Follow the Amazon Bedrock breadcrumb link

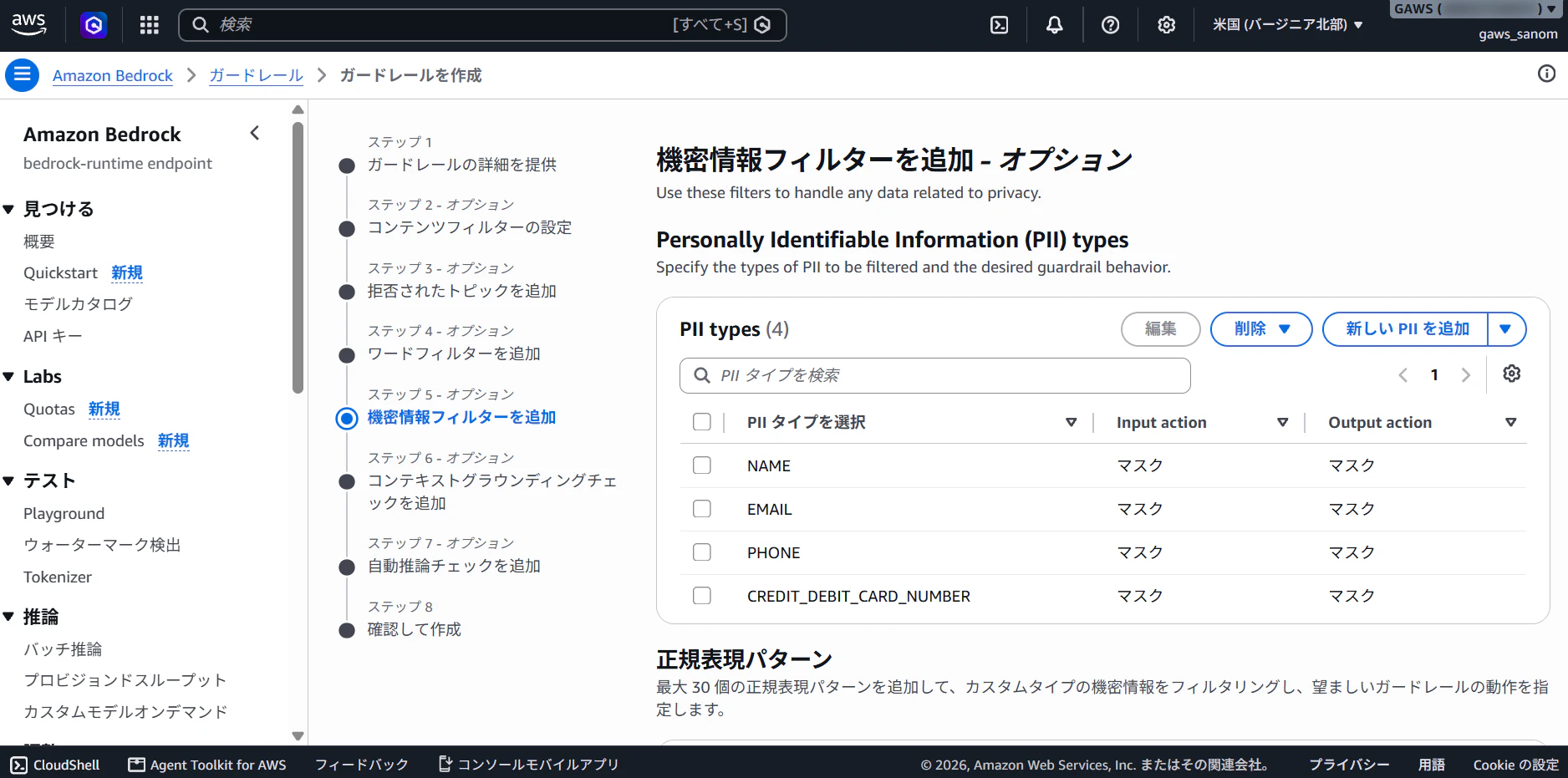coord(113,75)
